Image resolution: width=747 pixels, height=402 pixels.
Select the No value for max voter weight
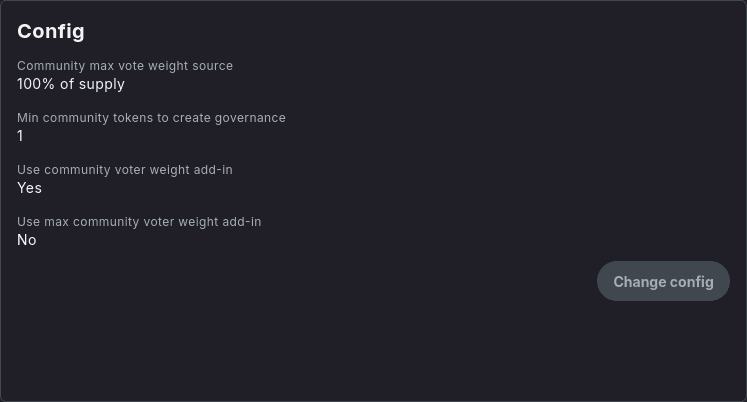(27, 240)
